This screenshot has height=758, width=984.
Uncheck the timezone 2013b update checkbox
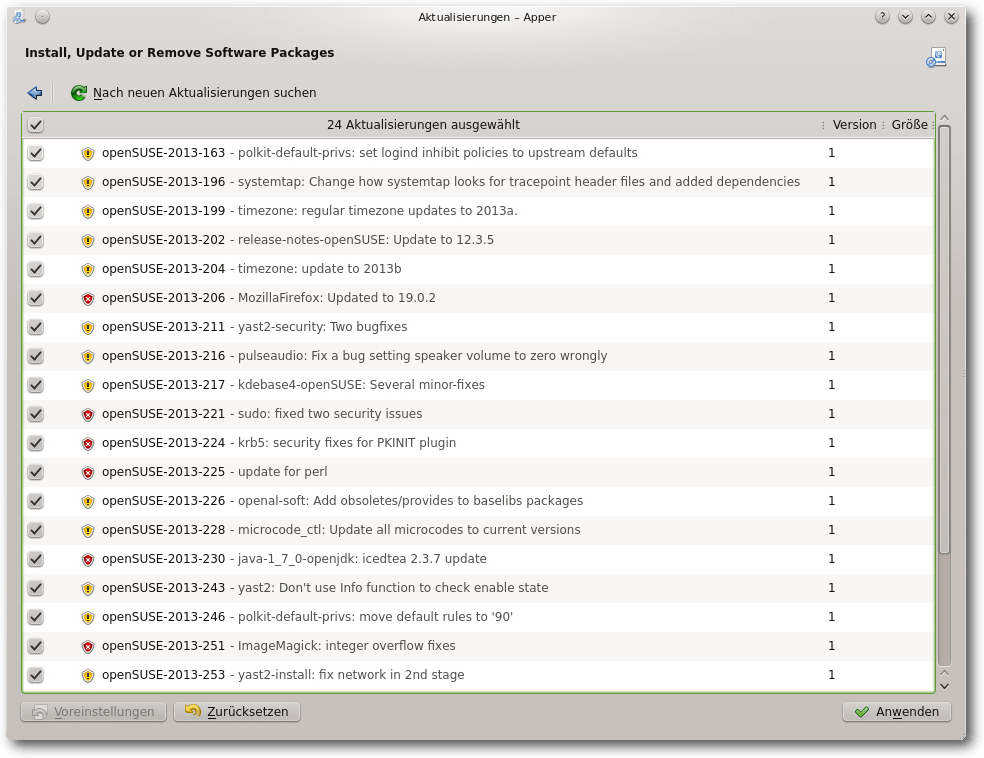[x=36, y=269]
